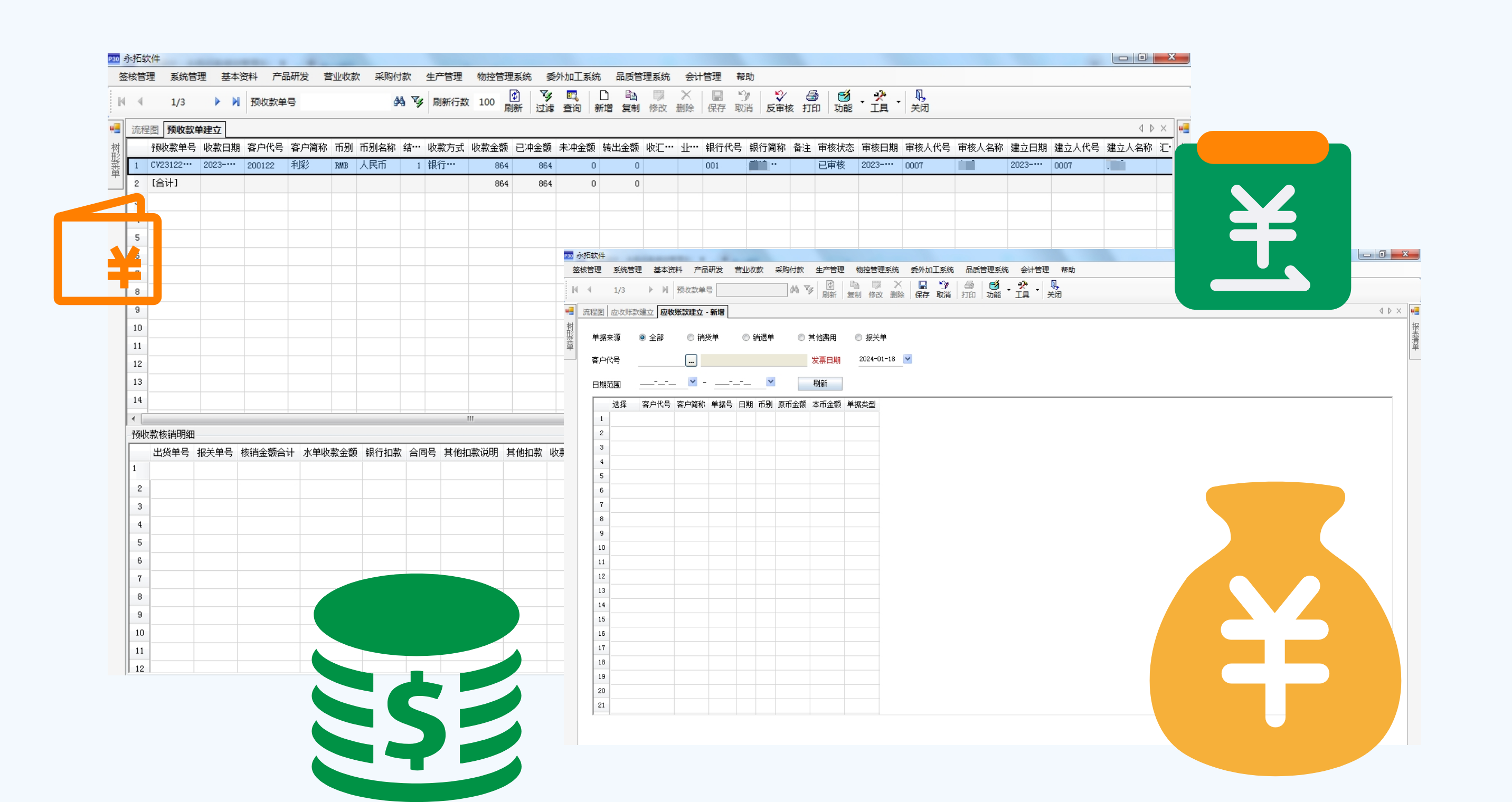Click the 刷新 button beside date range
Viewport: 1512px width, 802px height.
[x=819, y=384]
